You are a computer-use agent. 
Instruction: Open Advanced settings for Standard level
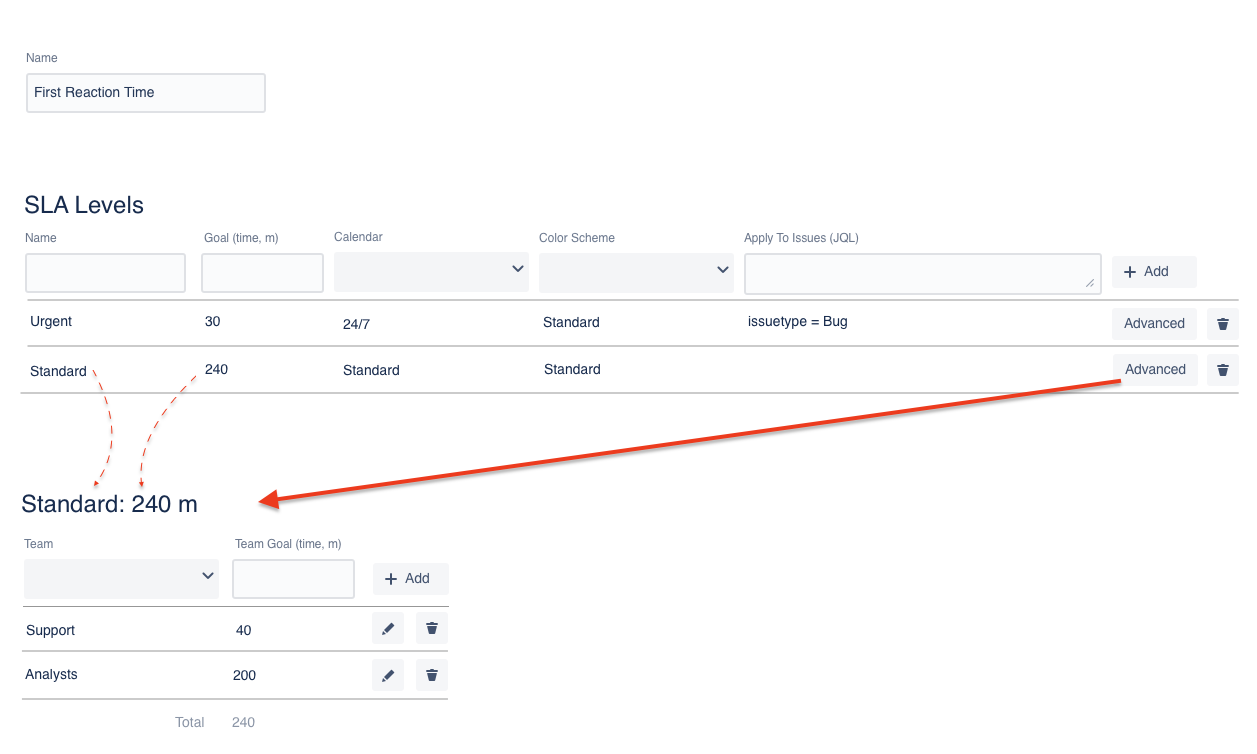(x=1154, y=369)
